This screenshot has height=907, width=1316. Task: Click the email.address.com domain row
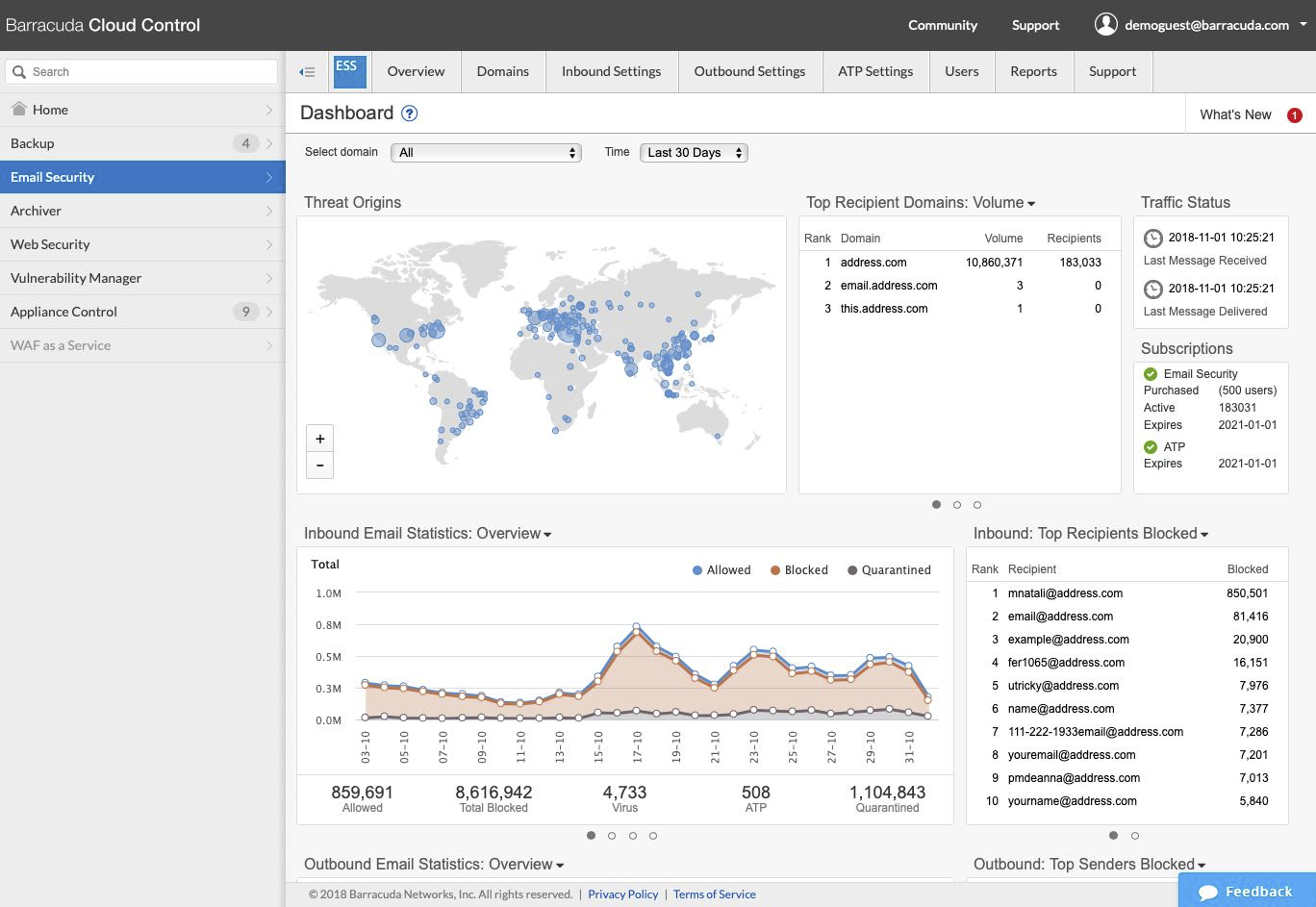(960, 286)
